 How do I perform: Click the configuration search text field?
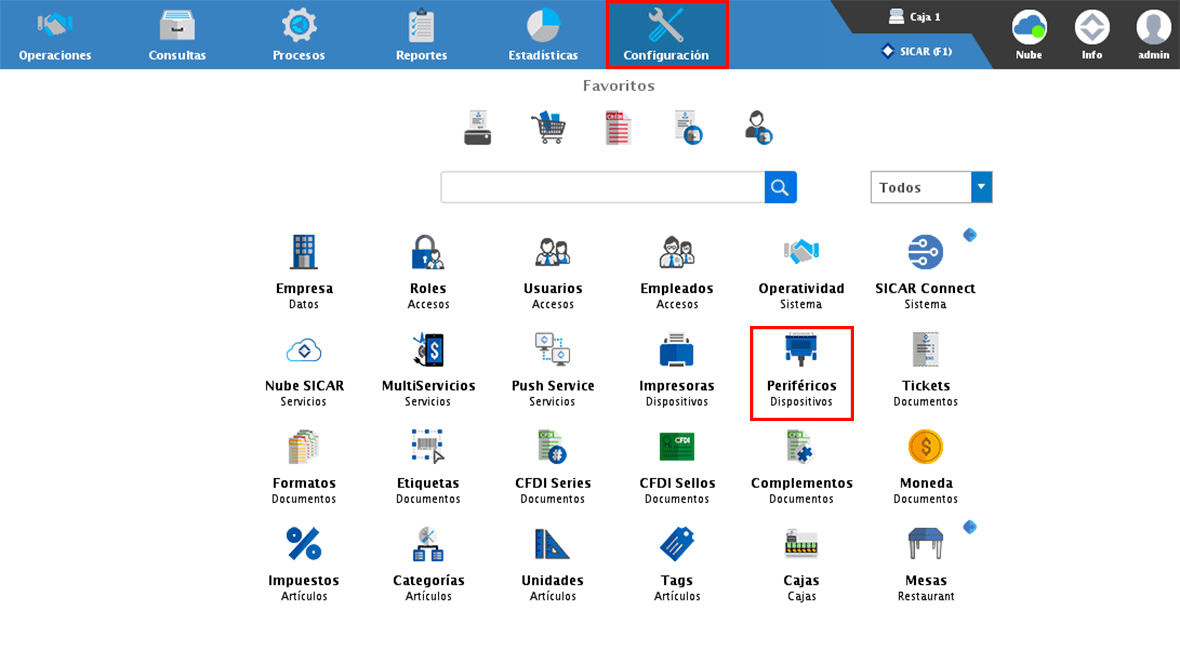[x=602, y=187]
